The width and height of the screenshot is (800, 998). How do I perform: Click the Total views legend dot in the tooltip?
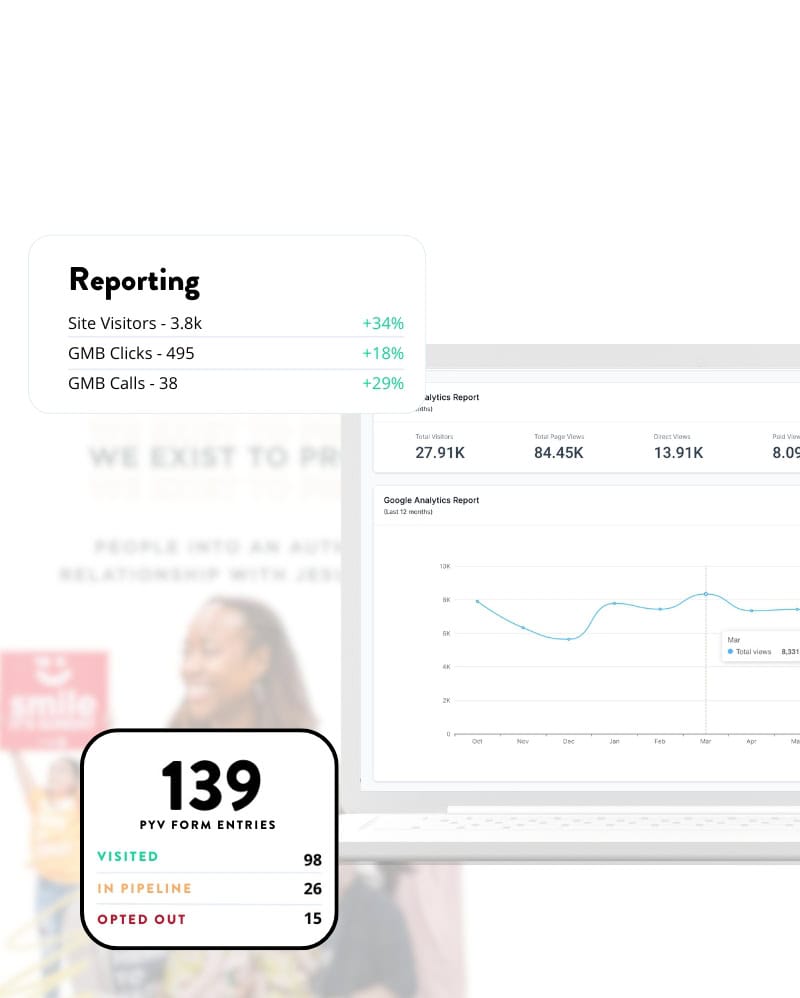[x=729, y=651]
